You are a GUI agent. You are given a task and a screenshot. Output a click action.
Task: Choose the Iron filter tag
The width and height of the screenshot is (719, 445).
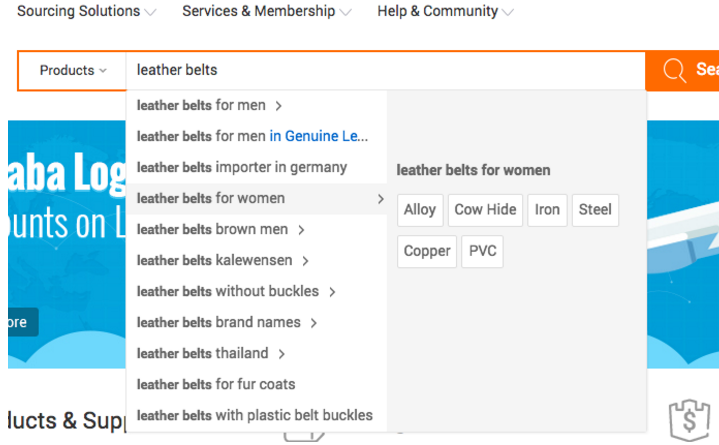[x=547, y=210]
